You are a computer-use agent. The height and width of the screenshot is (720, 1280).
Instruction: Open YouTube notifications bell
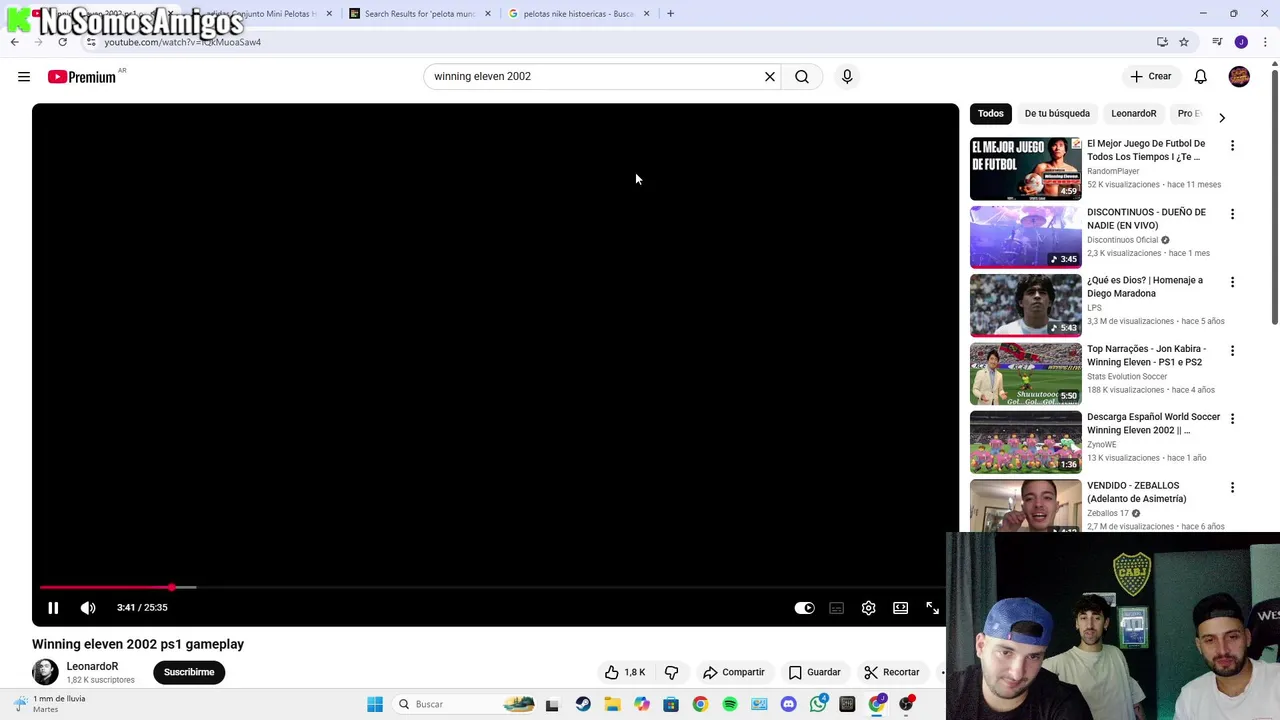pos(1200,77)
